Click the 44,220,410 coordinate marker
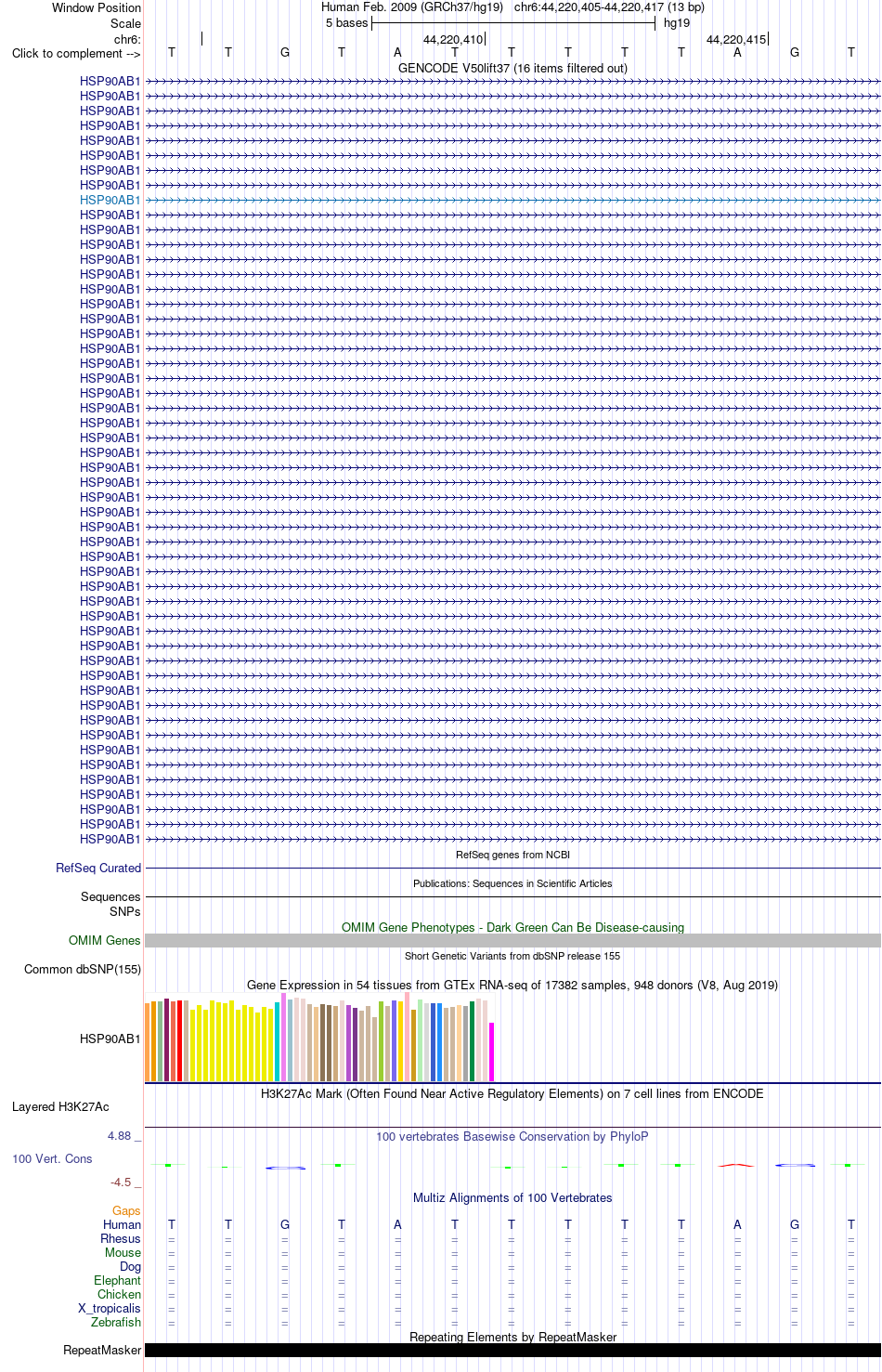The width and height of the screenshot is (882, 1372). [x=453, y=39]
